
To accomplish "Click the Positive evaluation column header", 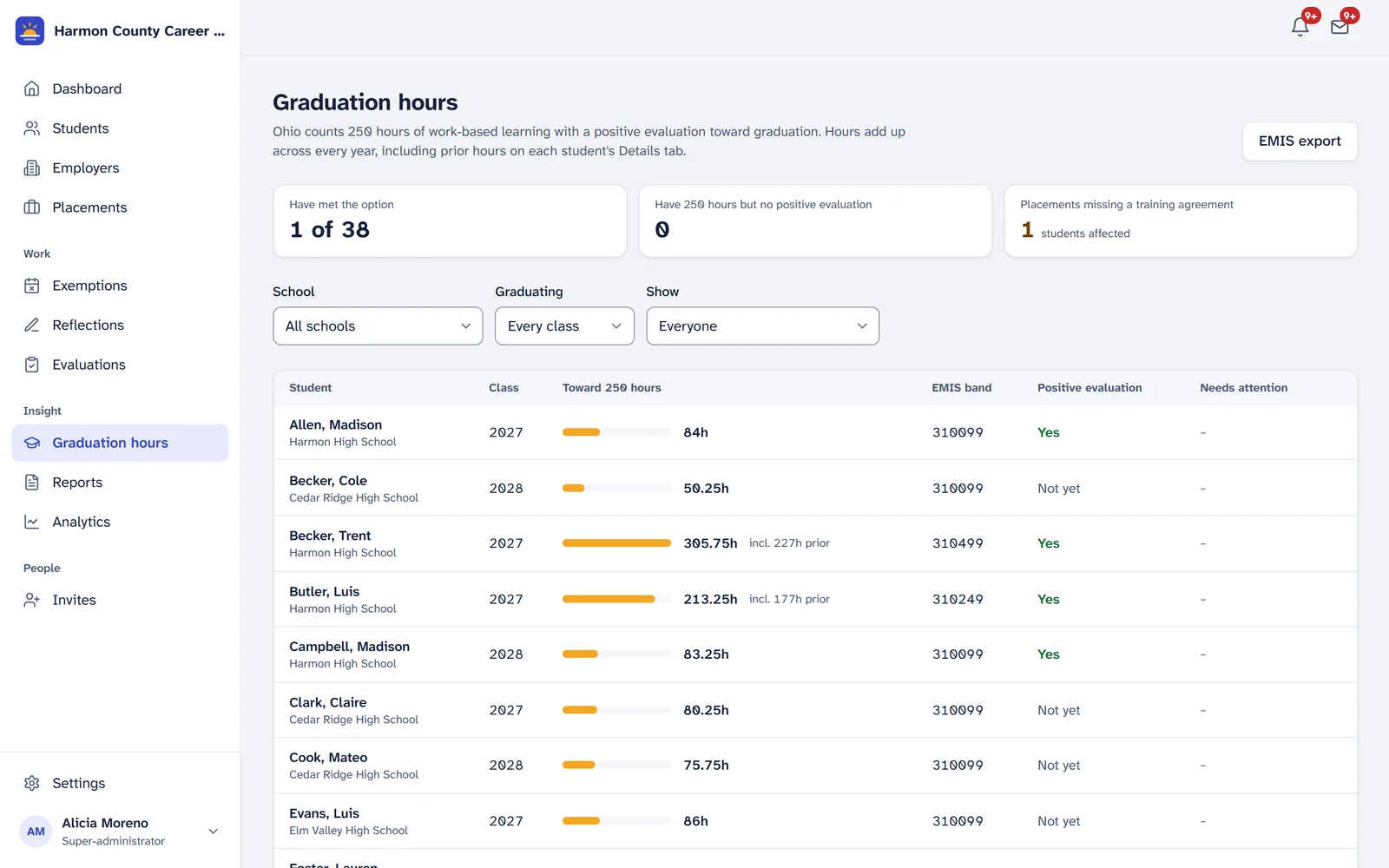I will 1089,388.
